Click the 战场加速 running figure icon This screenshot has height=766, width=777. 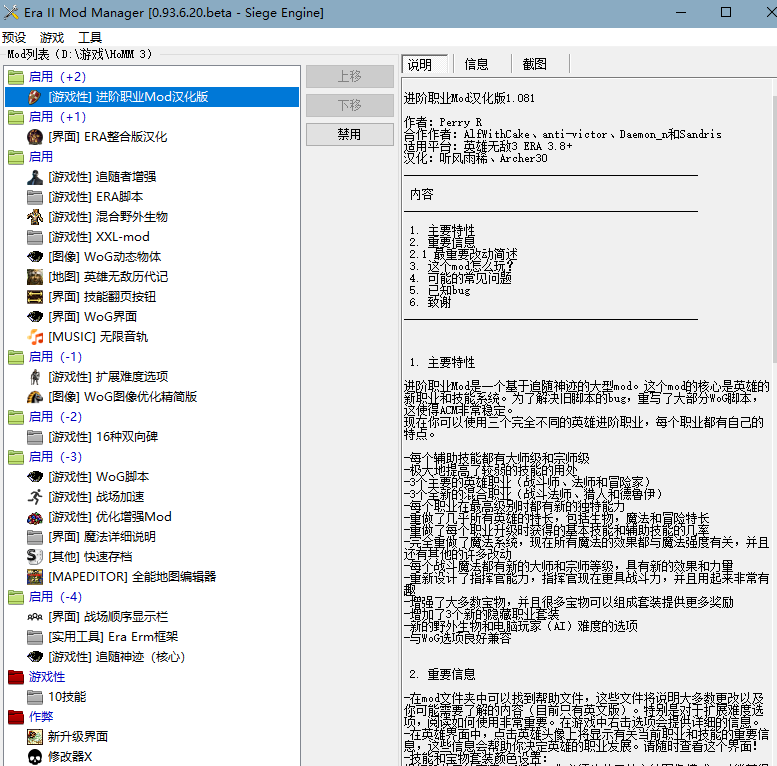click(35, 497)
